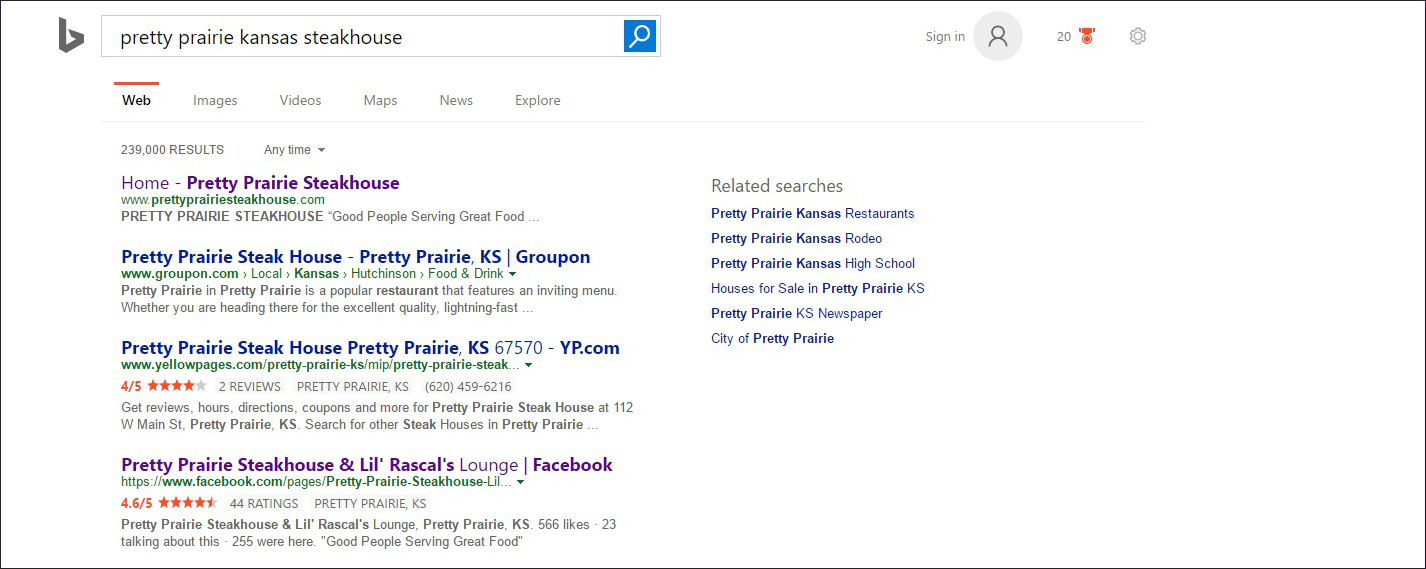Select related search Pretty Prairie Kansas Rodeo
The image size is (1426, 569).
pyautogui.click(x=796, y=238)
